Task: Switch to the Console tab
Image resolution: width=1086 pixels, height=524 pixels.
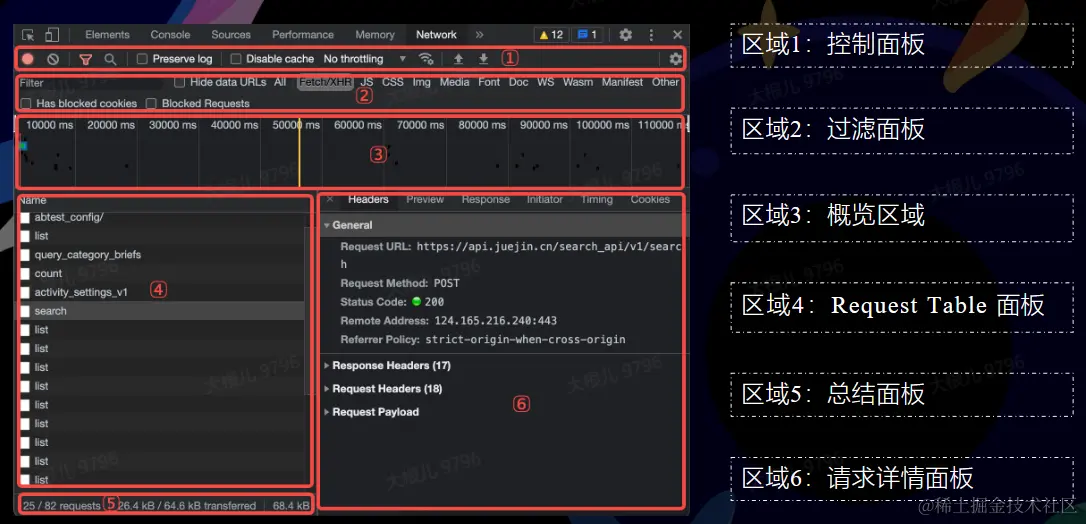Action: (170, 35)
